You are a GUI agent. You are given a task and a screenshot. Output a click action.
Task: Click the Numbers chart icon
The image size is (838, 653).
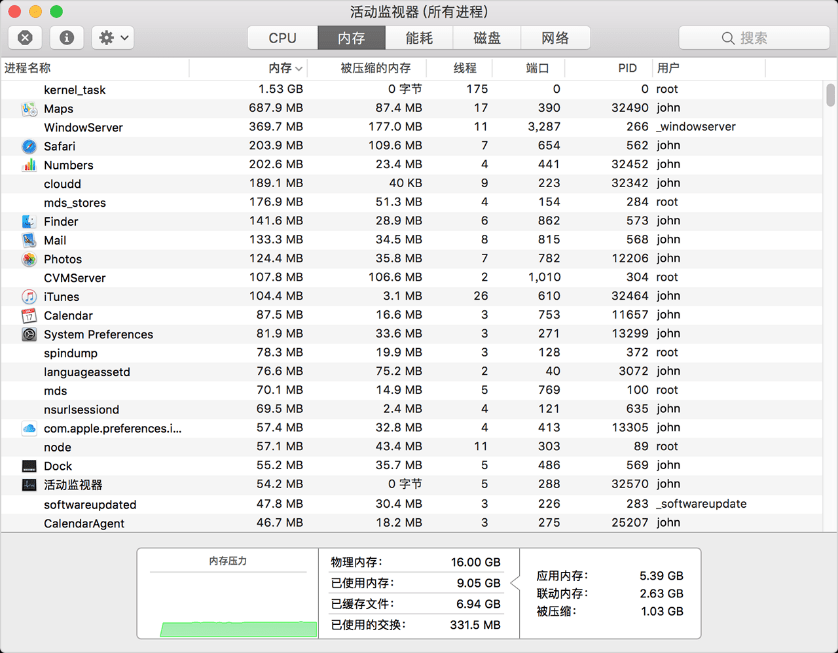pyautogui.click(x=29, y=165)
